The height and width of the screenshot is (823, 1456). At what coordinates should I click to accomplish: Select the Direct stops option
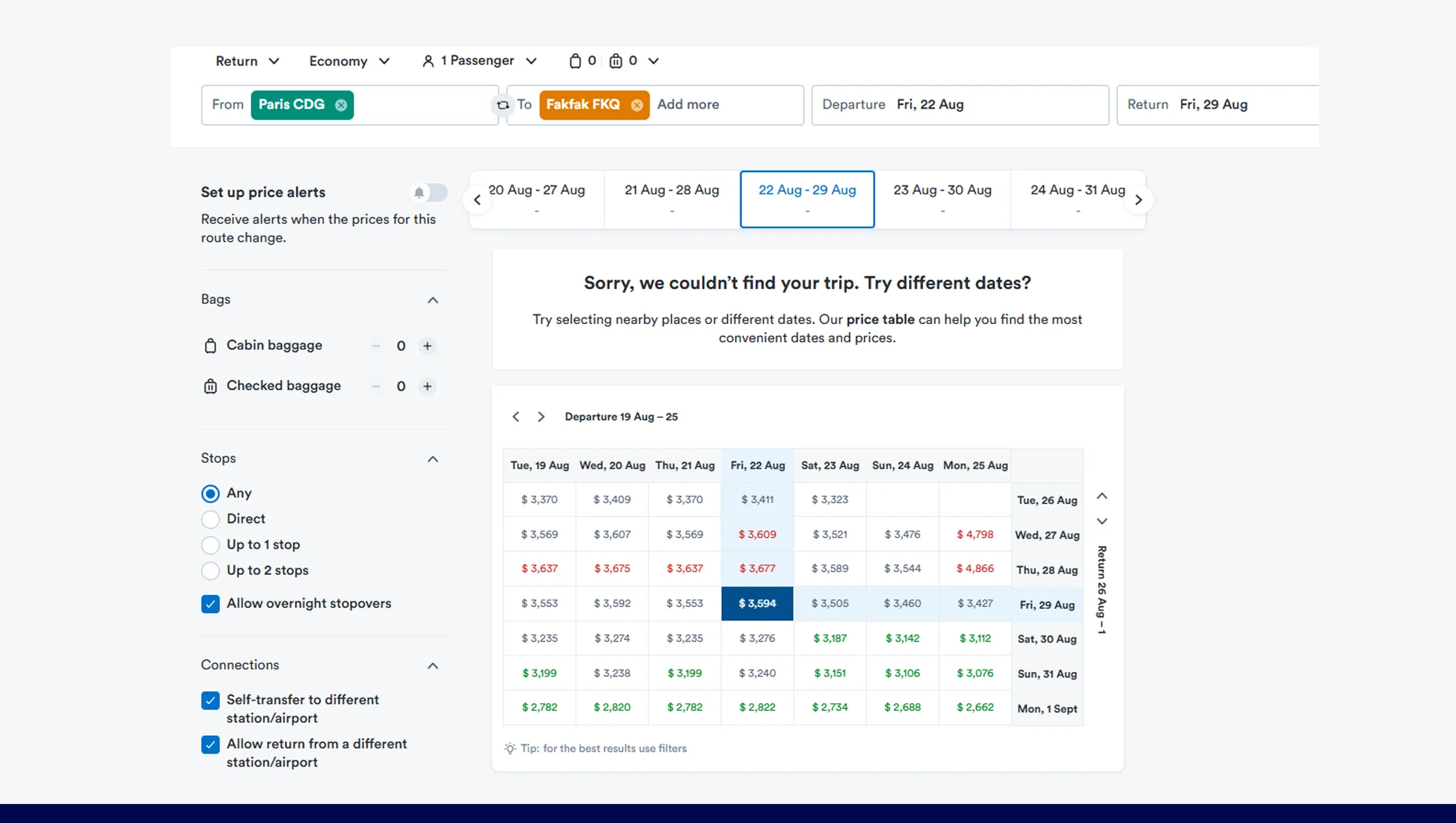(210, 519)
